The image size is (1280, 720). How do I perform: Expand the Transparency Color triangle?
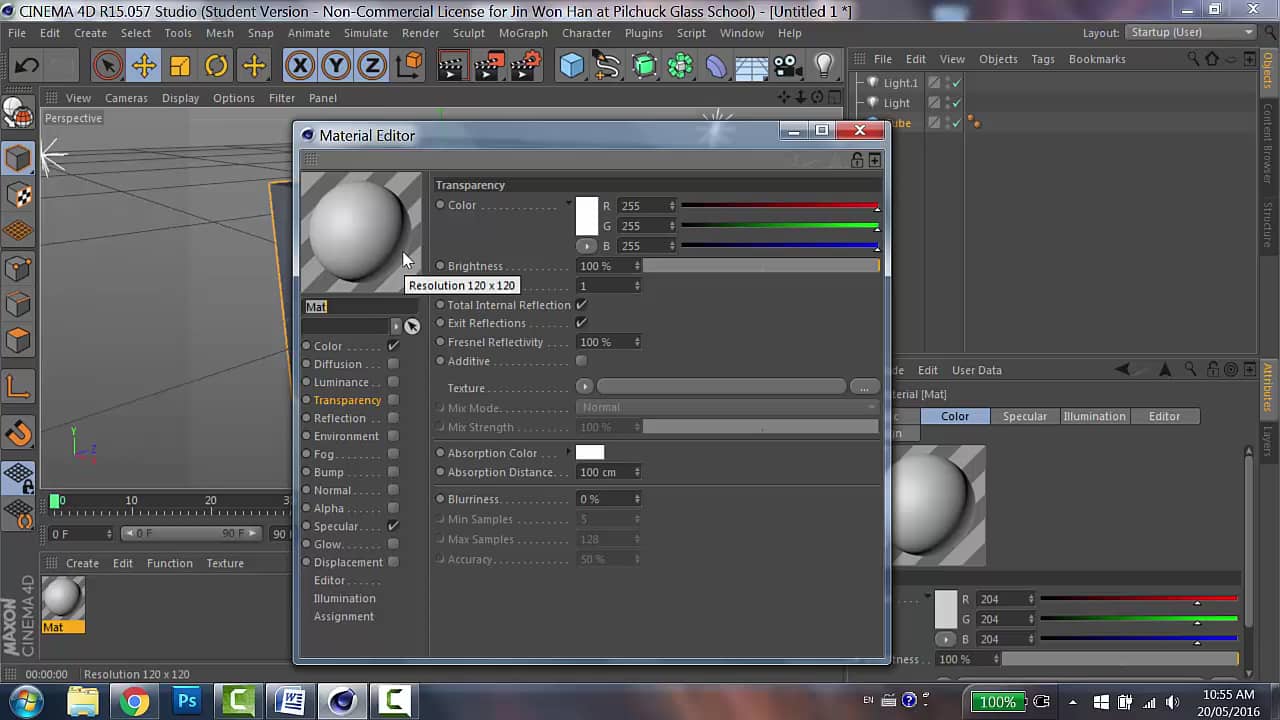pyautogui.click(x=569, y=204)
